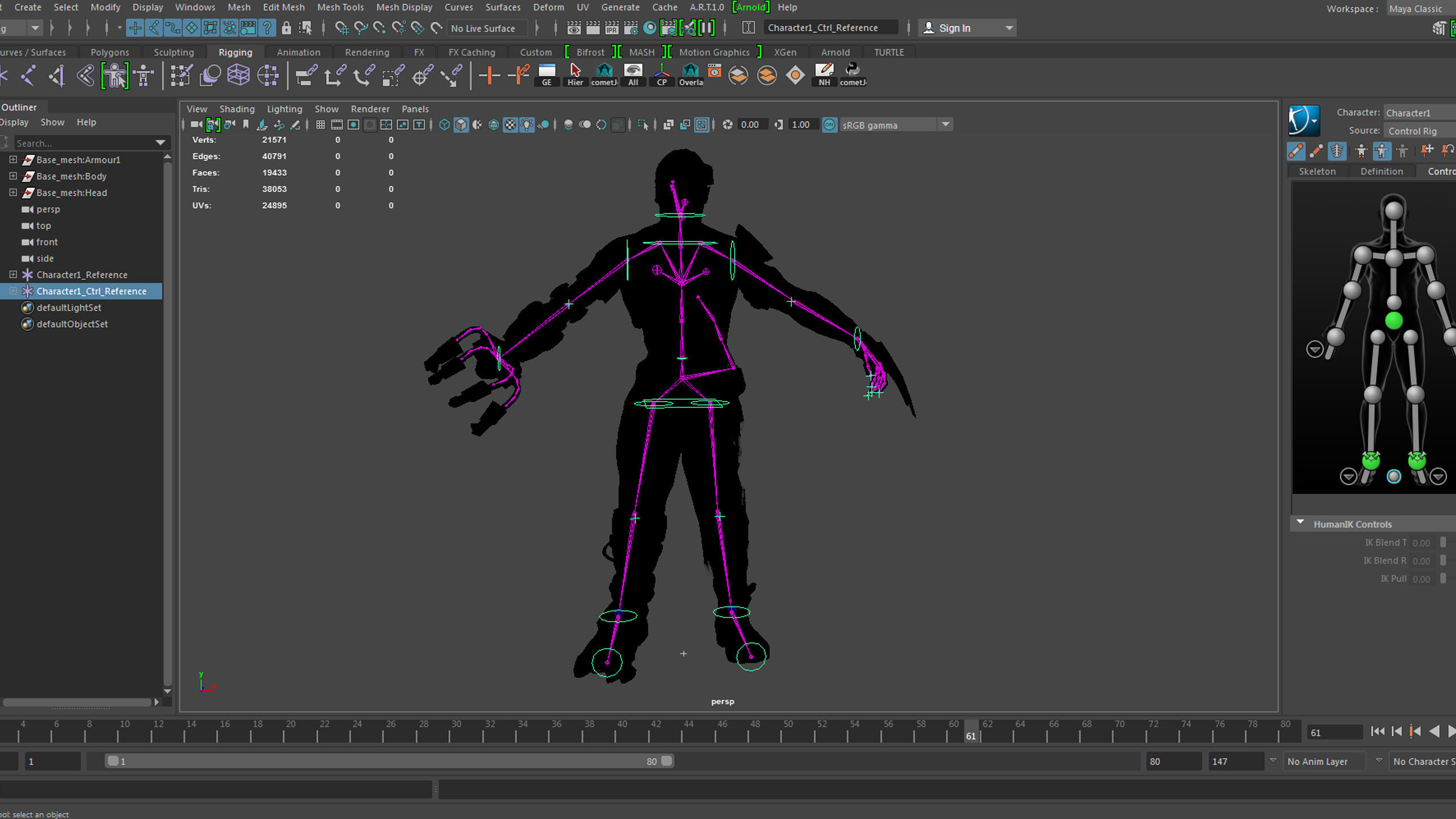Click the Create Joints shelf icon
The image size is (1456, 819).
click(x=28, y=75)
